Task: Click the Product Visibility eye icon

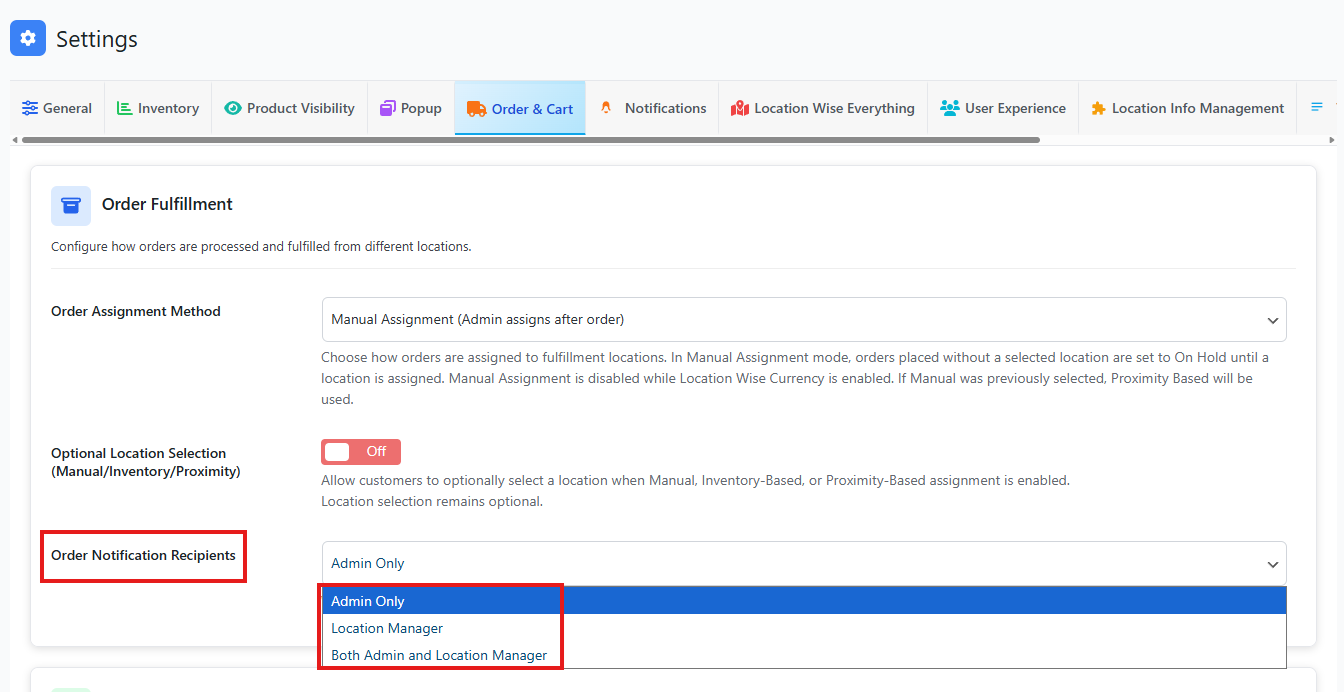Action: point(233,108)
